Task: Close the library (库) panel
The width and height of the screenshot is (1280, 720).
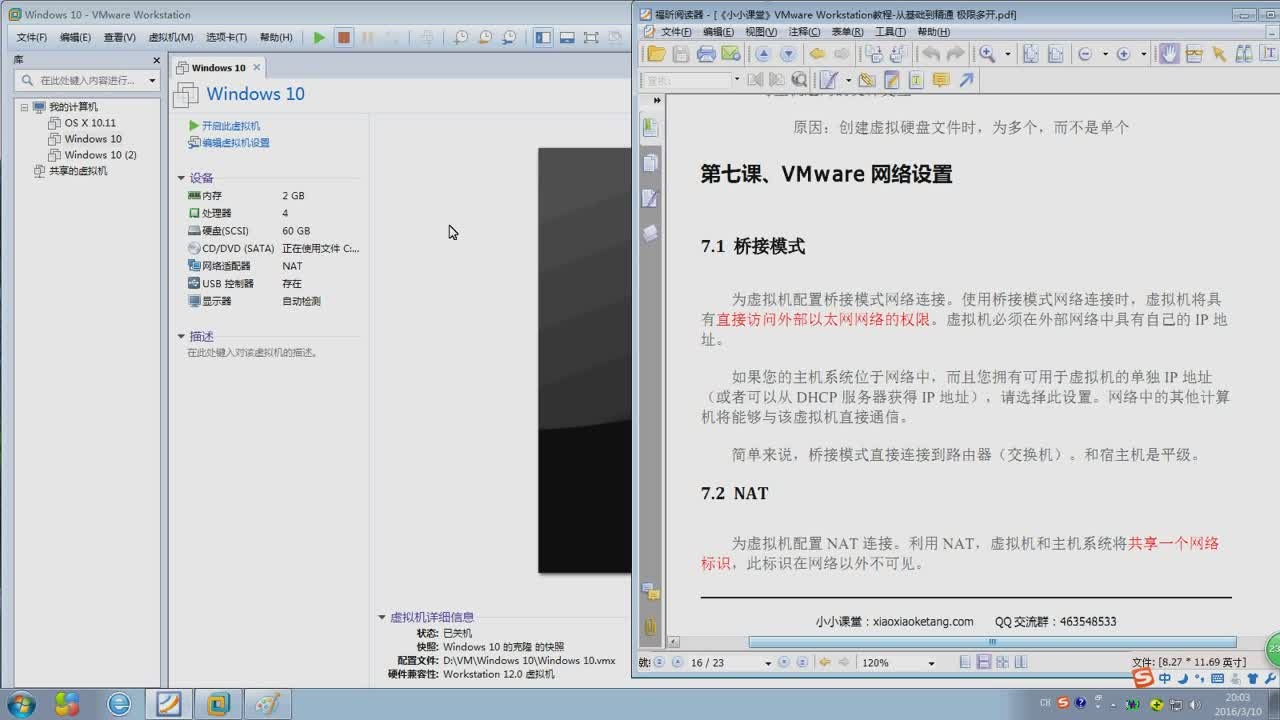Action: 156,60
